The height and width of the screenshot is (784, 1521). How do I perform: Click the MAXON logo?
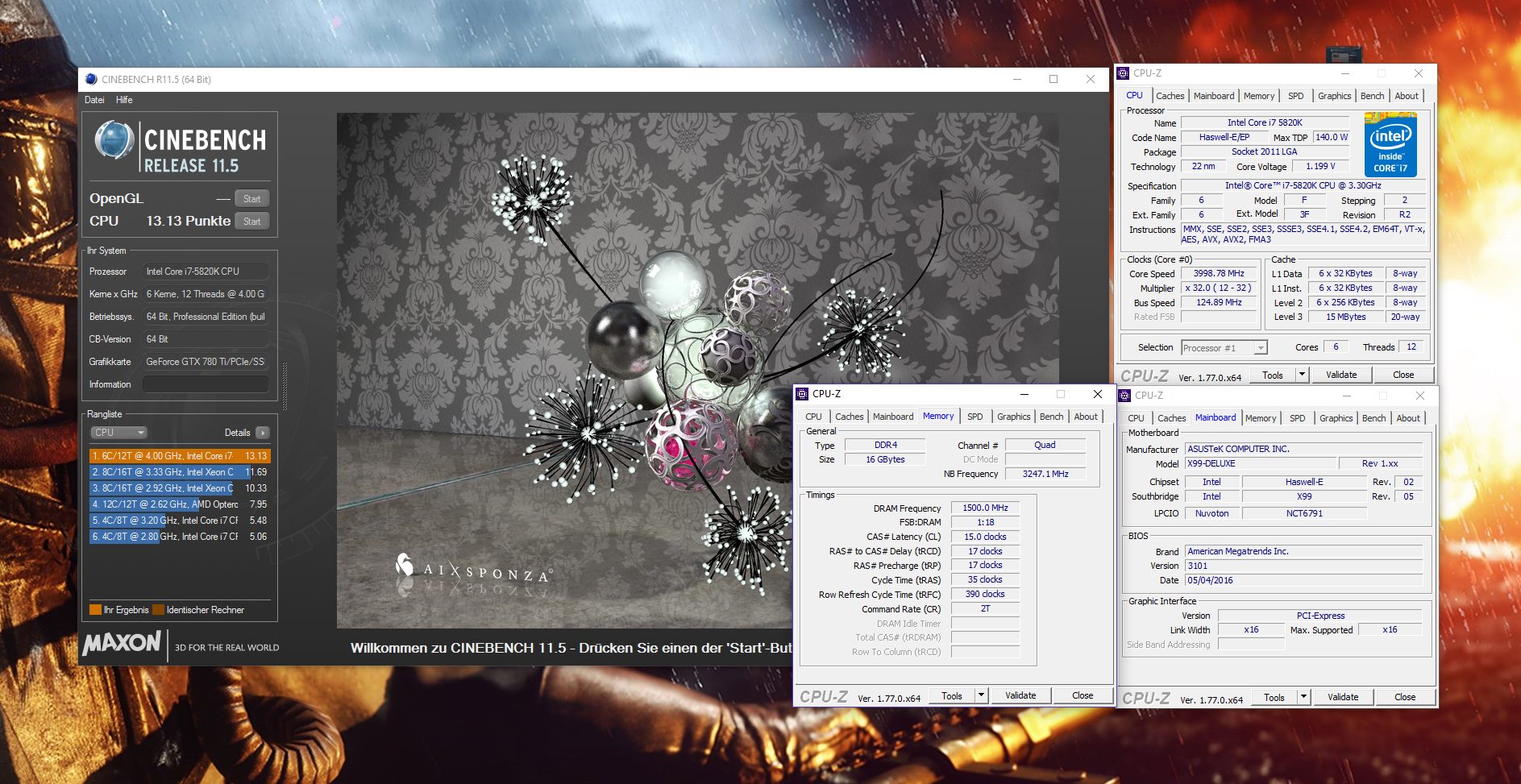[123, 643]
